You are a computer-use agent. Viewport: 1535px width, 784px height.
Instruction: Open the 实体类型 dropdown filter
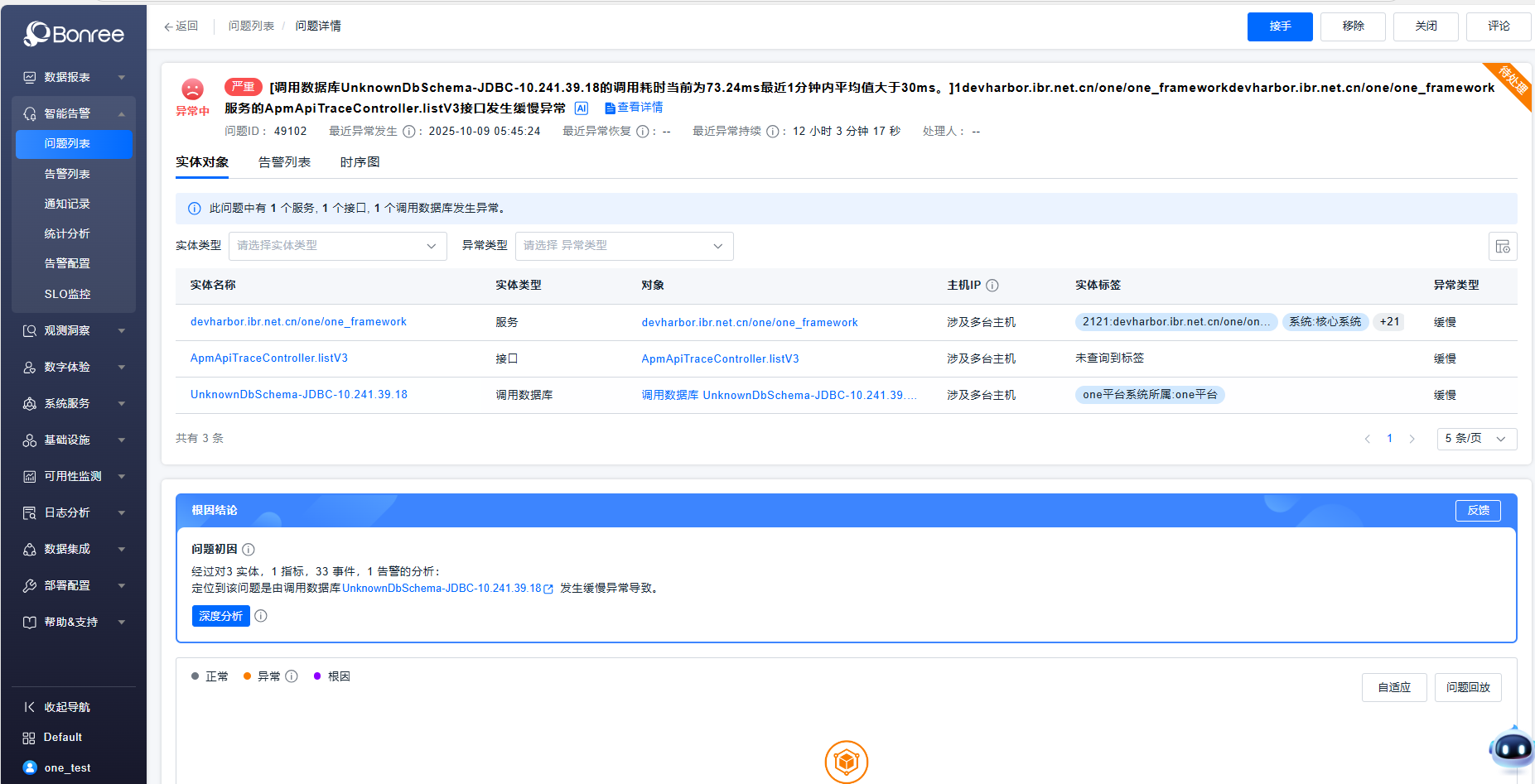click(337, 246)
